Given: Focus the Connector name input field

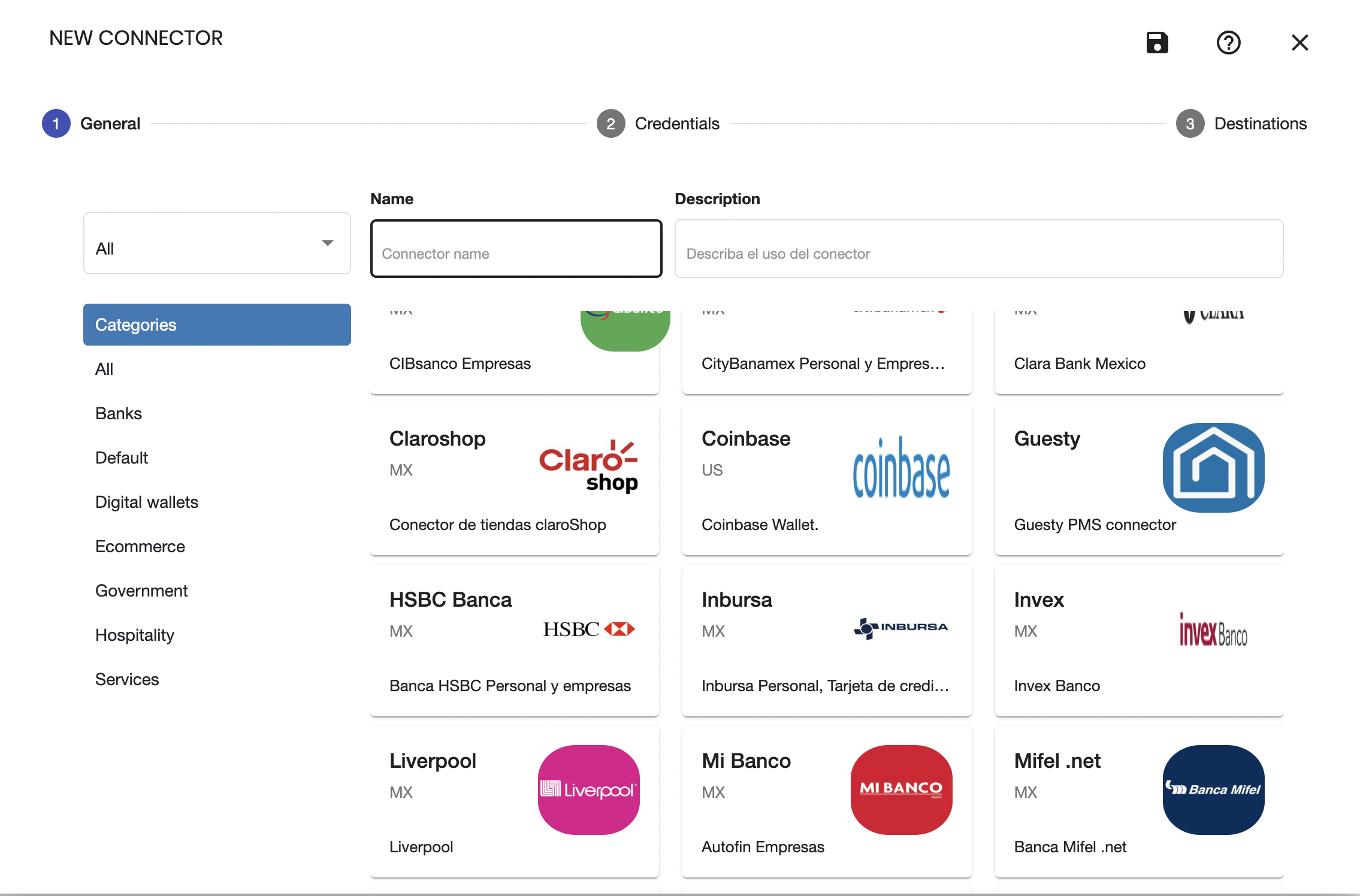Looking at the screenshot, I should [x=516, y=249].
